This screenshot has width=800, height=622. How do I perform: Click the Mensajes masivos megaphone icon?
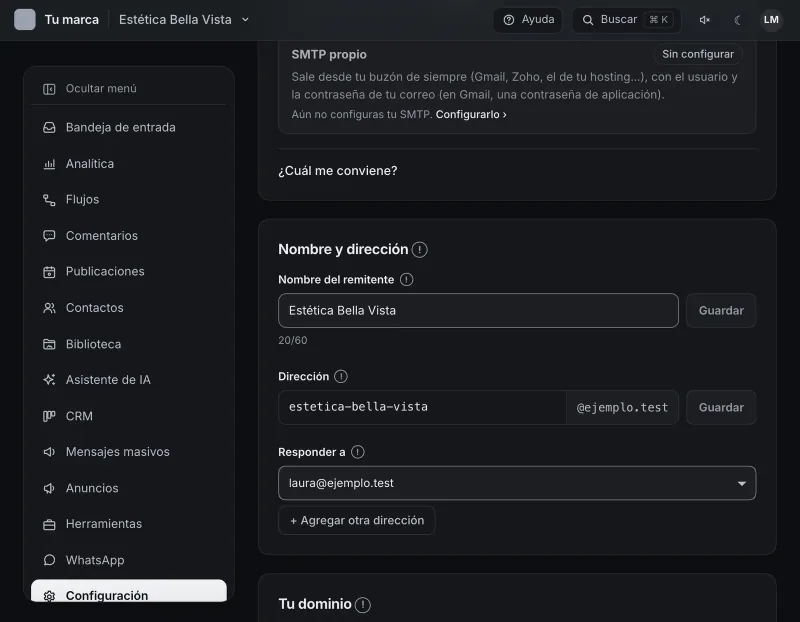(x=49, y=452)
